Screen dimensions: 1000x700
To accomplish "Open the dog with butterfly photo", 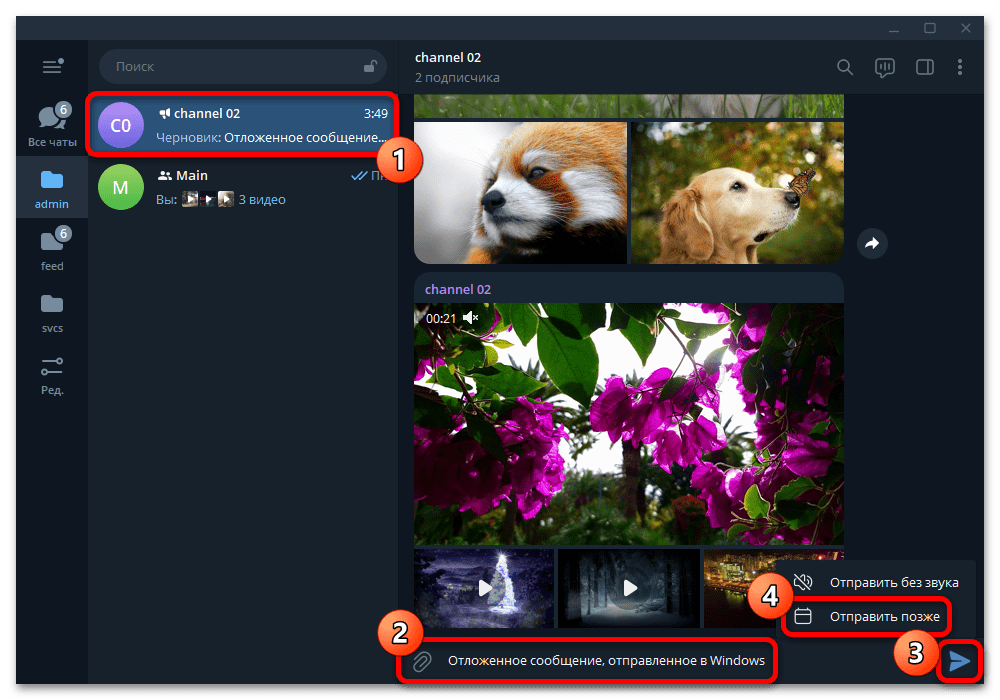I will click(x=737, y=193).
